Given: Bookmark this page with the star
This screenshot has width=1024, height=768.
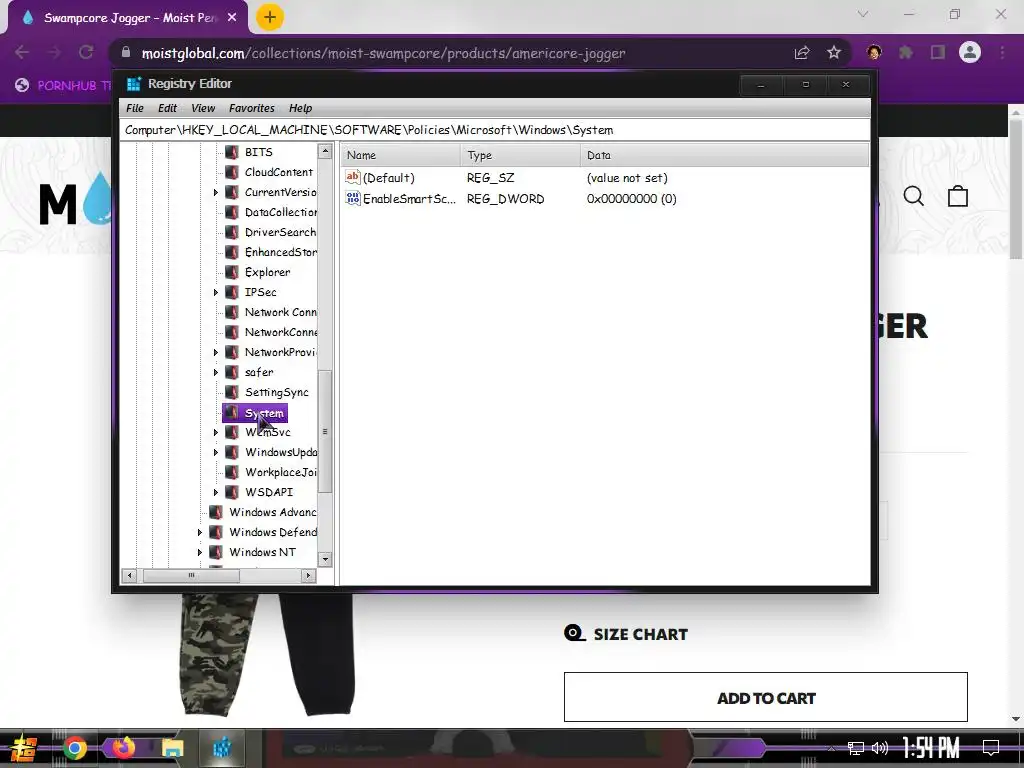Looking at the screenshot, I should point(834,52).
